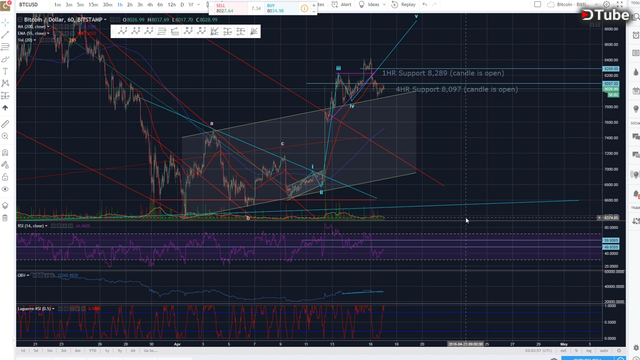The image size is (640, 360).
Task: Toggle lock all drawing tools
Action: click(x=5, y=177)
